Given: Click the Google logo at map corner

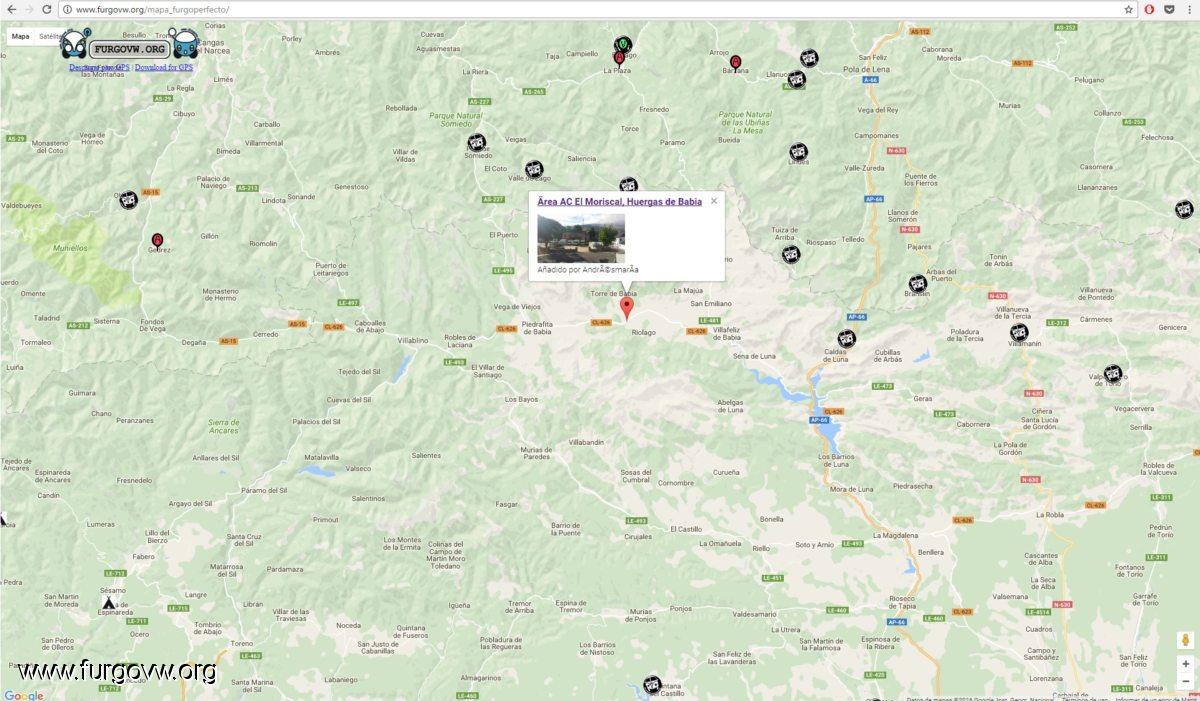Looking at the screenshot, I should [23, 695].
